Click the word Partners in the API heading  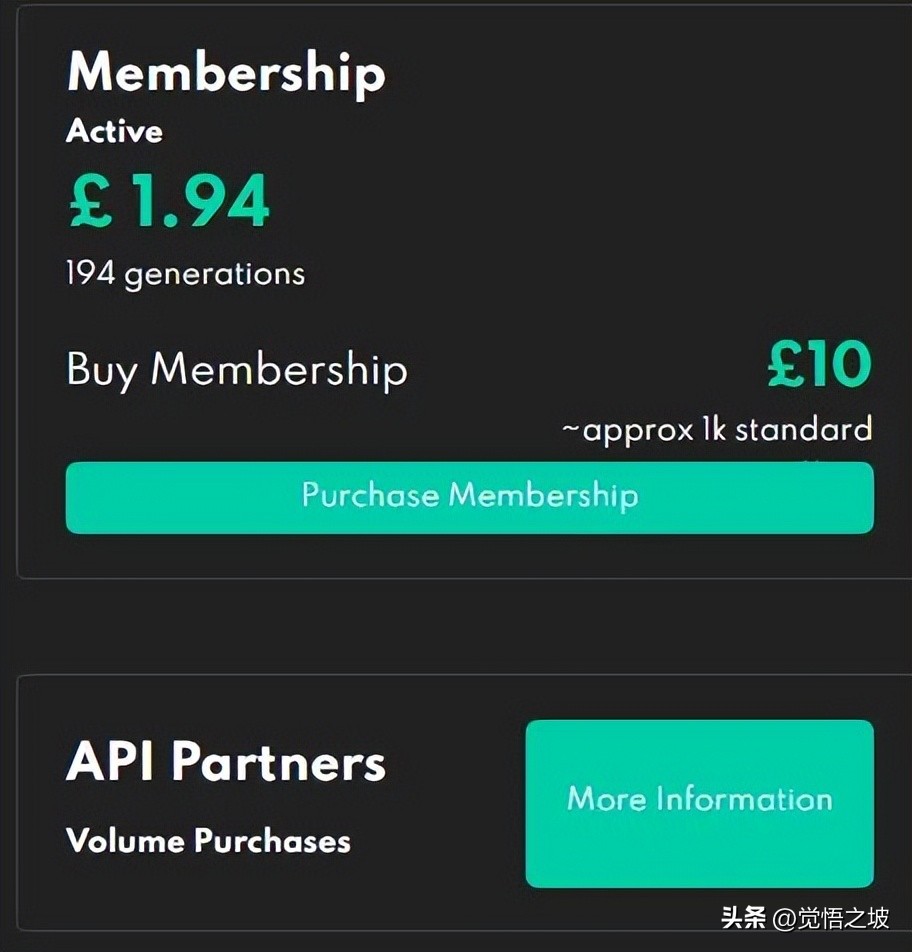point(278,763)
